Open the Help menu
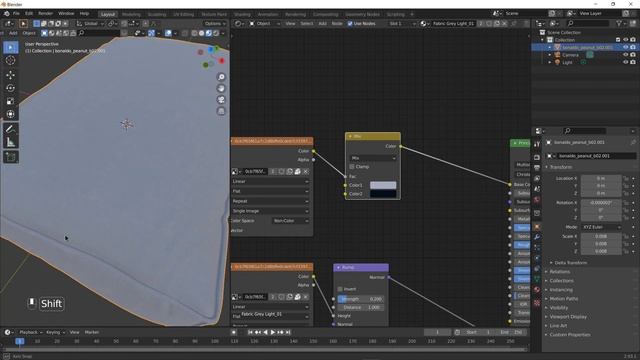 84,13
